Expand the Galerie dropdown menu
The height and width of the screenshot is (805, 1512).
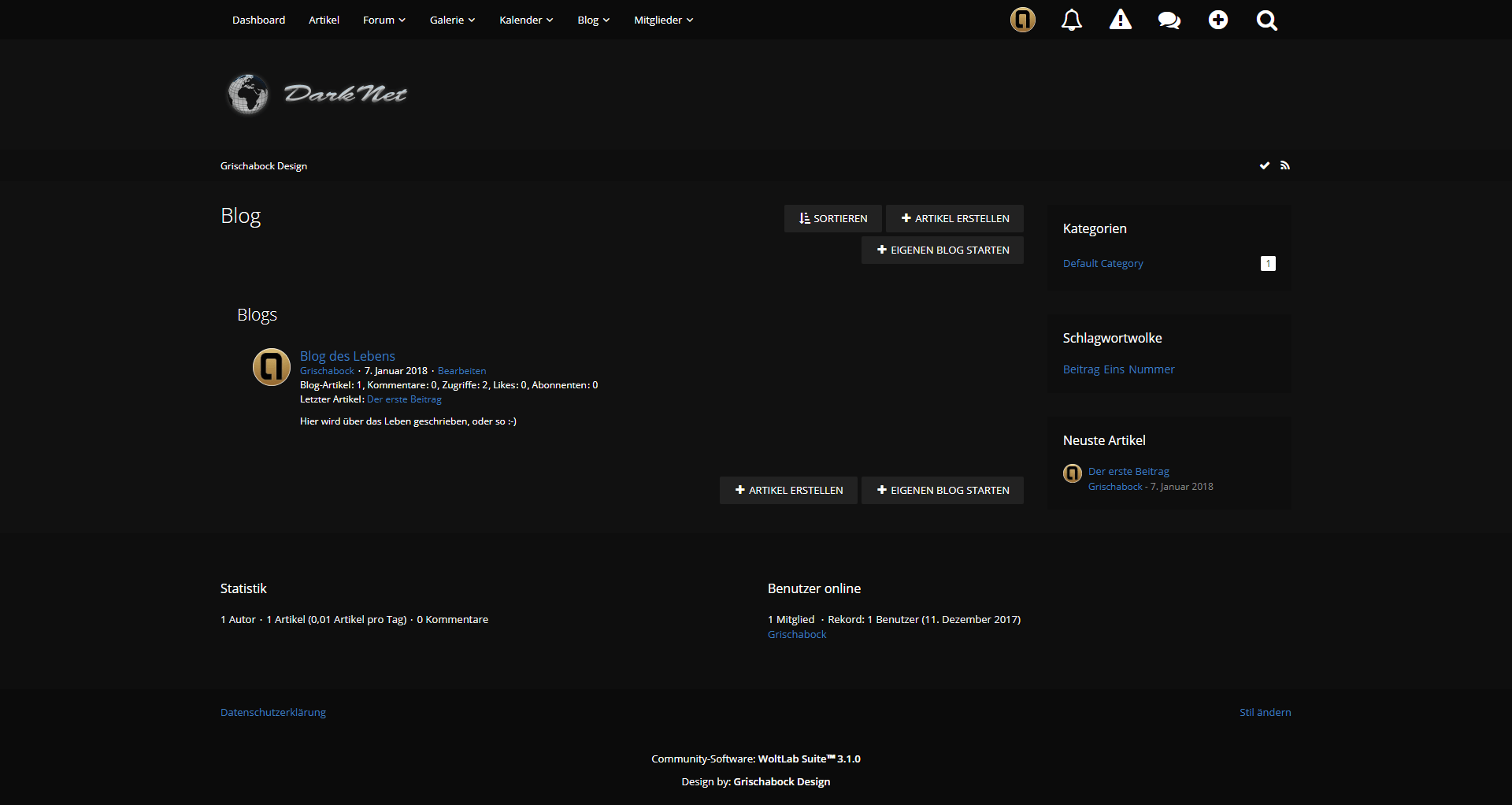click(x=452, y=20)
